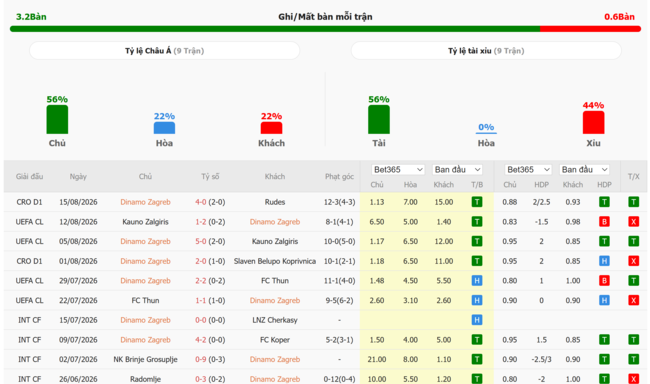
Task: Click T/B badge in the 05/08/2026 row
Action: 477,241
